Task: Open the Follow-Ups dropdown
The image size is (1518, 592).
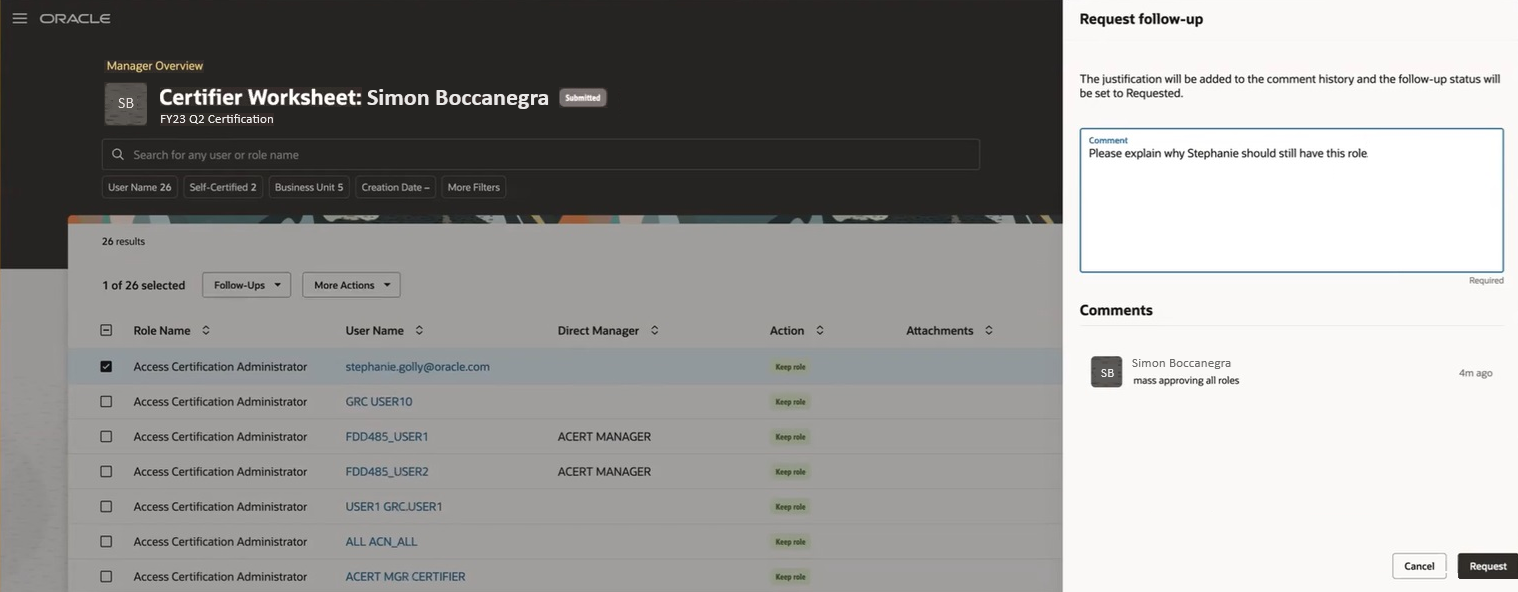Action: click(x=246, y=284)
